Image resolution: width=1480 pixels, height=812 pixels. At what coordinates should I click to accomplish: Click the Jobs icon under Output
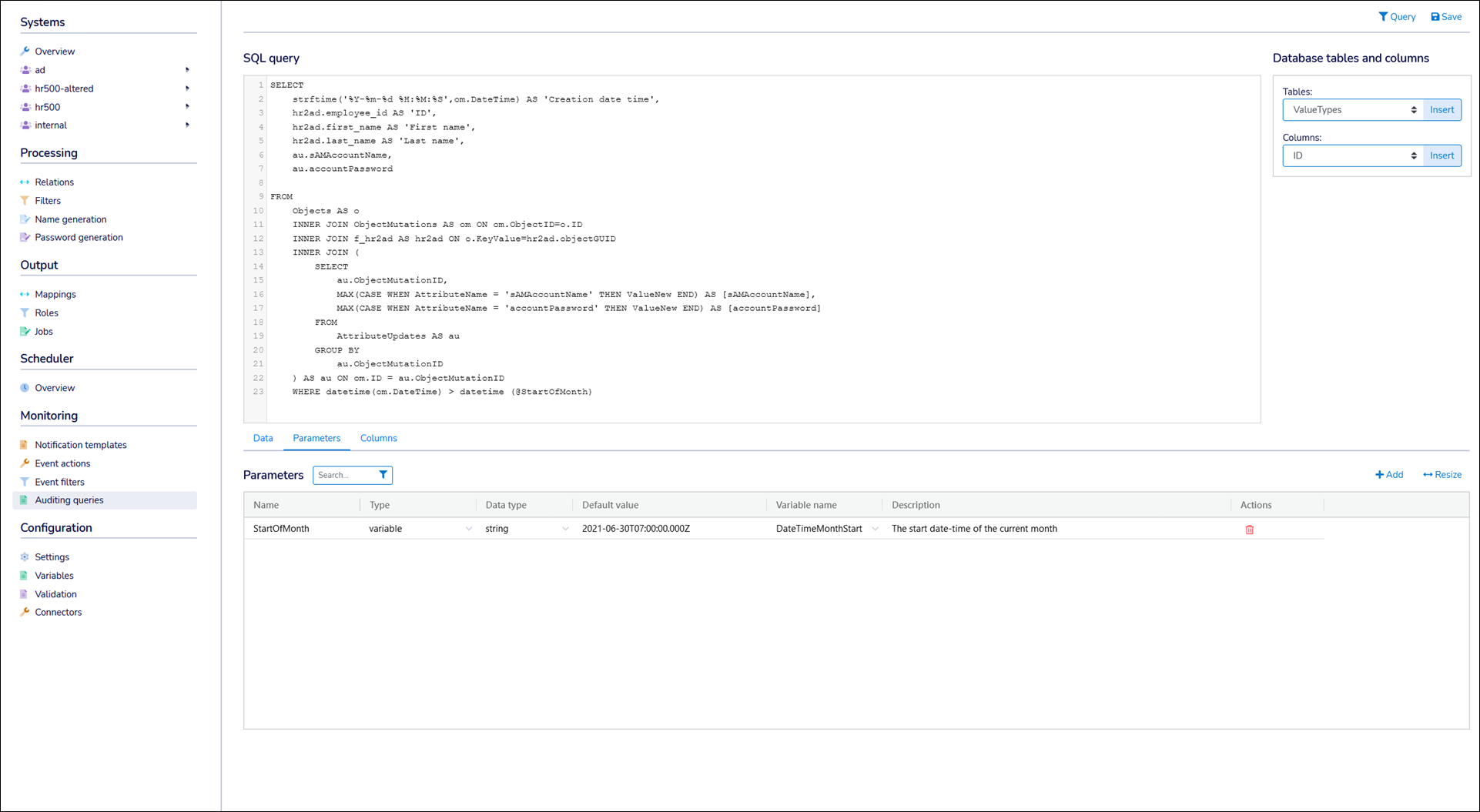[25, 332]
